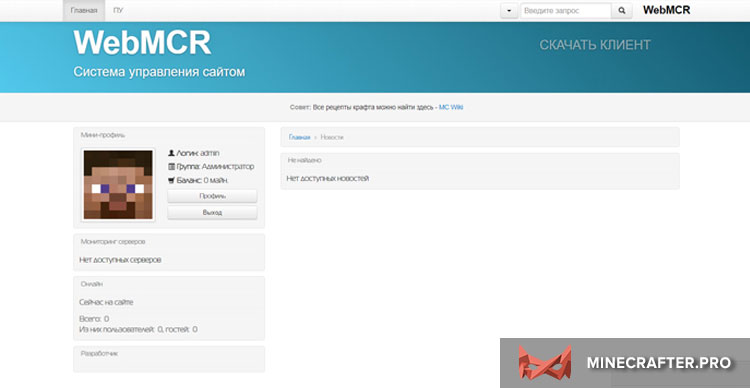
Task: Click the user icon beside Логин
Action: (171, 153)
